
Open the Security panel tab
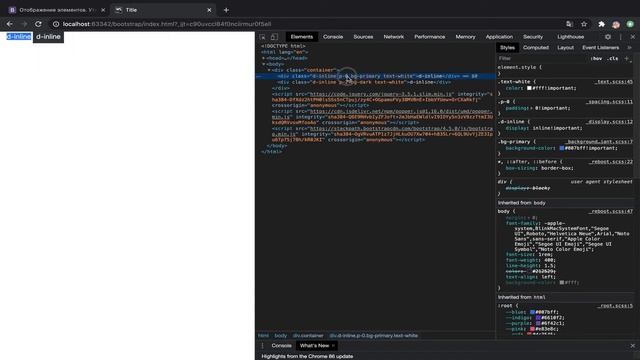[x=533, y=37]
